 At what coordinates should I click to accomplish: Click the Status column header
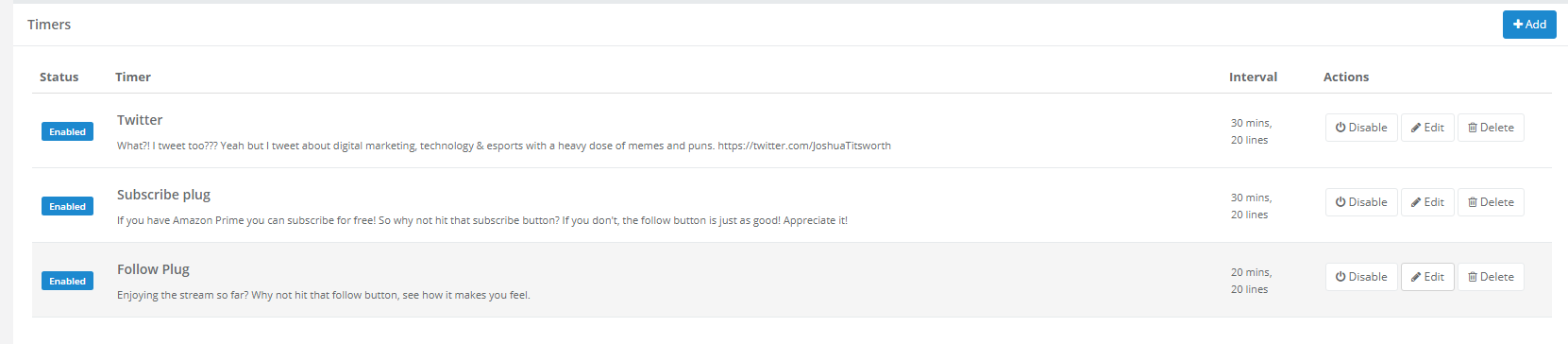pos(59,77)
